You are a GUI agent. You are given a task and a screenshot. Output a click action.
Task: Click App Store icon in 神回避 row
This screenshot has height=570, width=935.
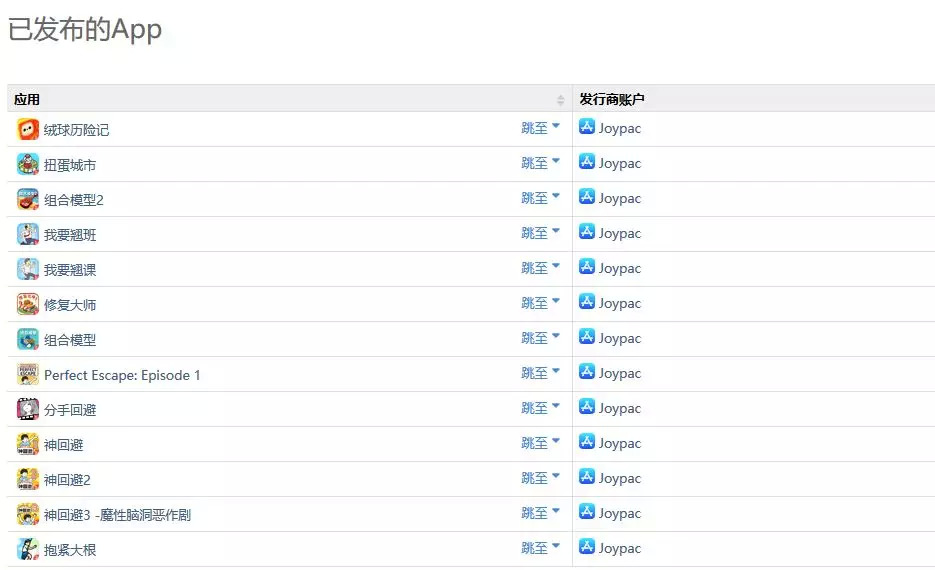click(x=587, y=442)
